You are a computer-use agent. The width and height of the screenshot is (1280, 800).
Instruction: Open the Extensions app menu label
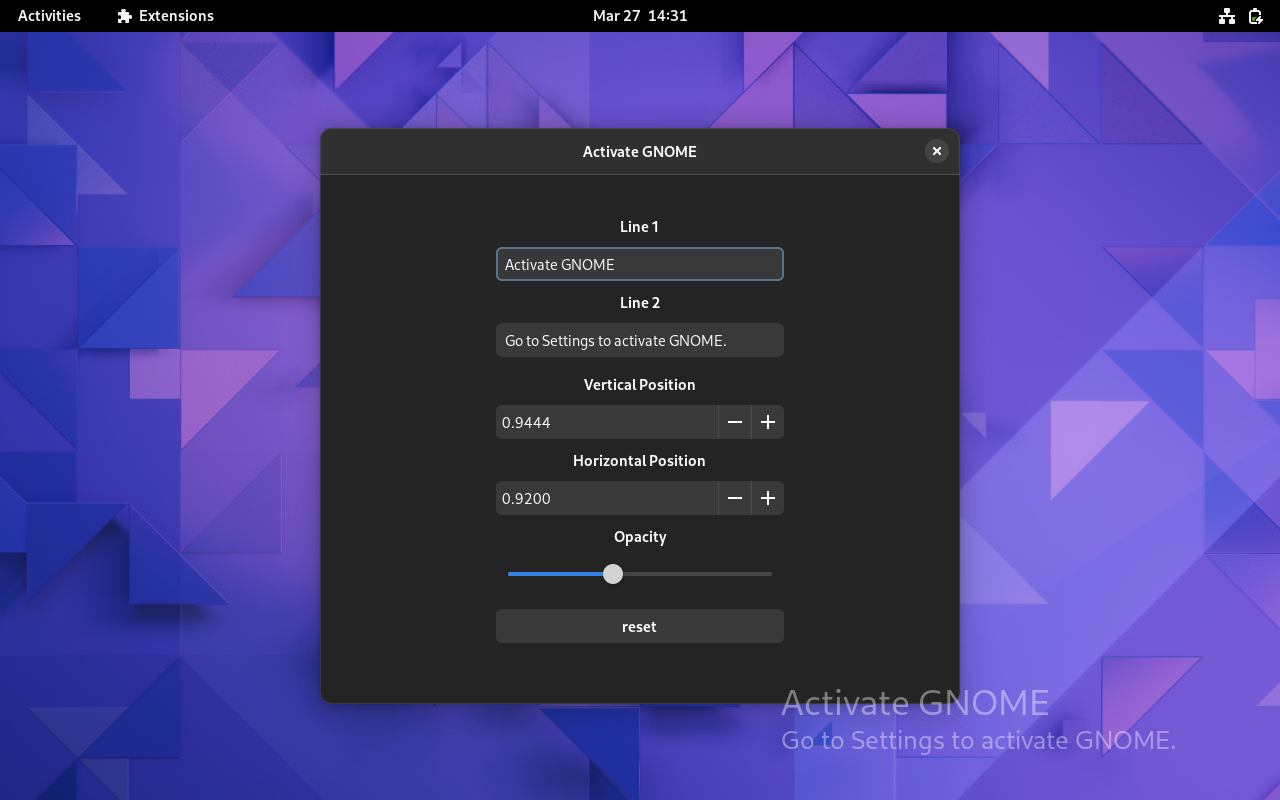176,16
